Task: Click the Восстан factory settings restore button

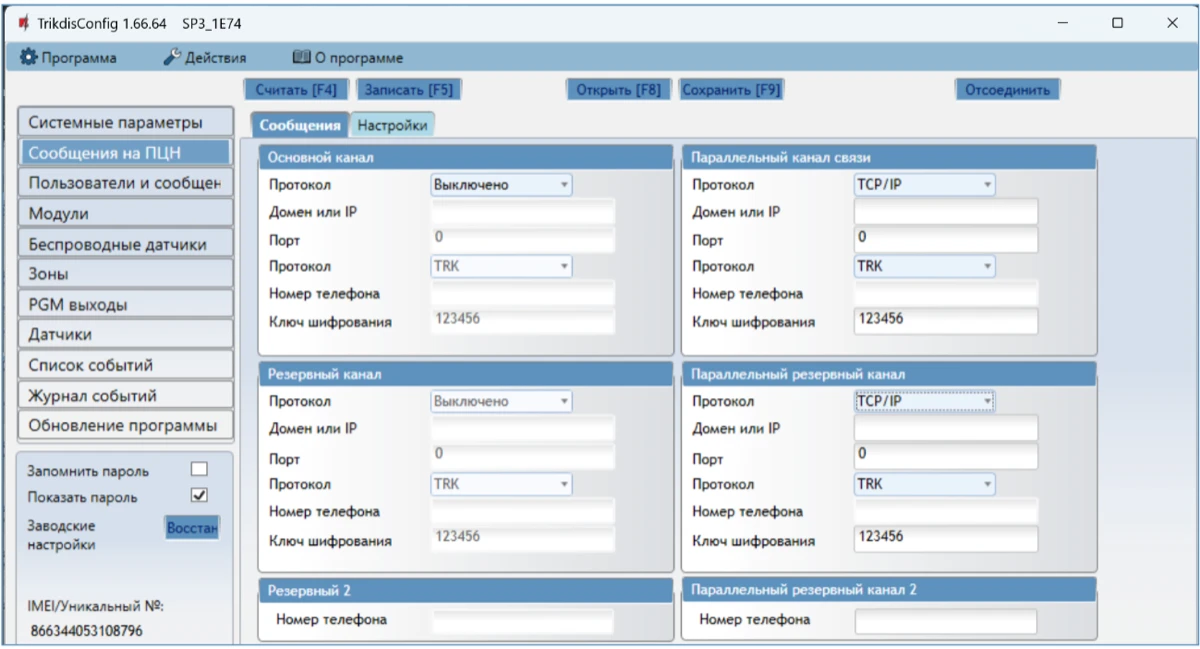Action: 192,527
